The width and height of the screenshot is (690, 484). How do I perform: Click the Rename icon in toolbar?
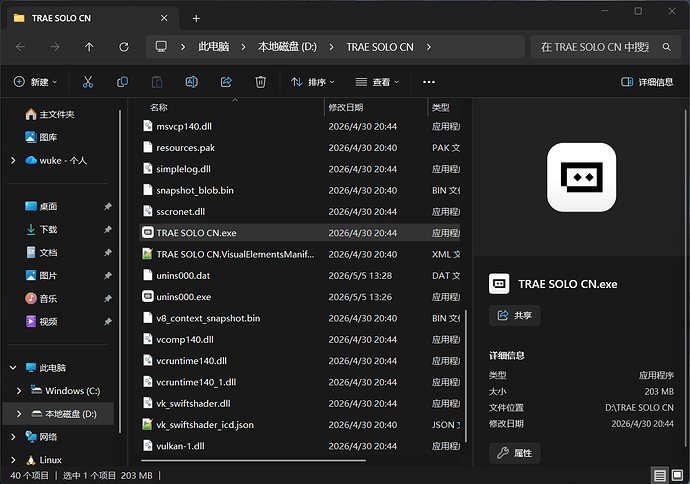[191, 82]
